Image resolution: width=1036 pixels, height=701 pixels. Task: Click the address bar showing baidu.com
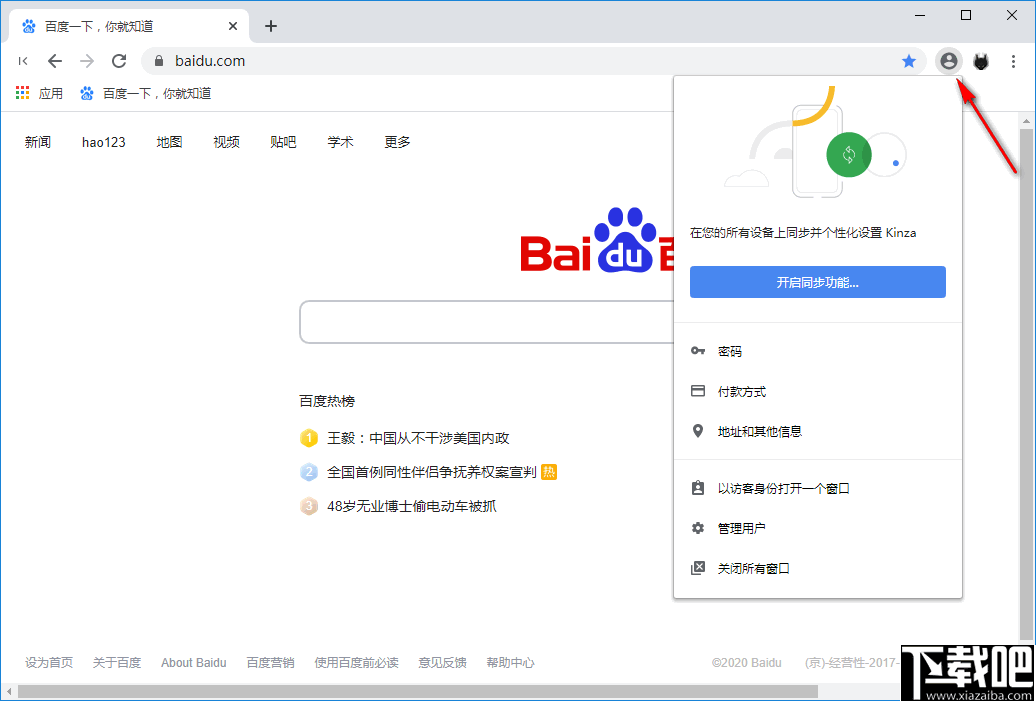pos(534,61)
